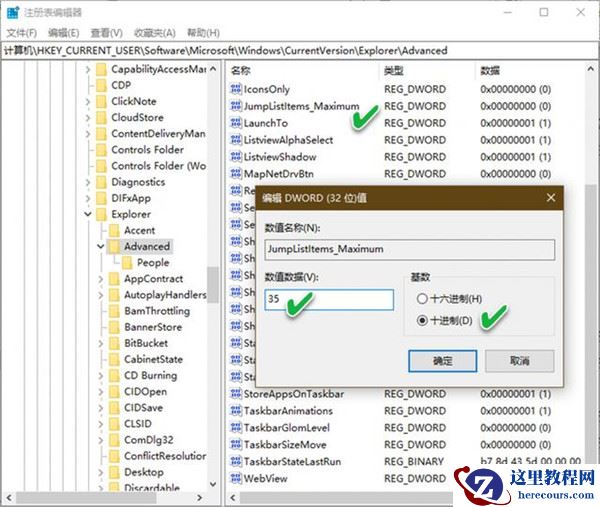Viewport: 600px width, 507px height.
Task: Select the CabinetState tree item
Action: coord(153,359)
